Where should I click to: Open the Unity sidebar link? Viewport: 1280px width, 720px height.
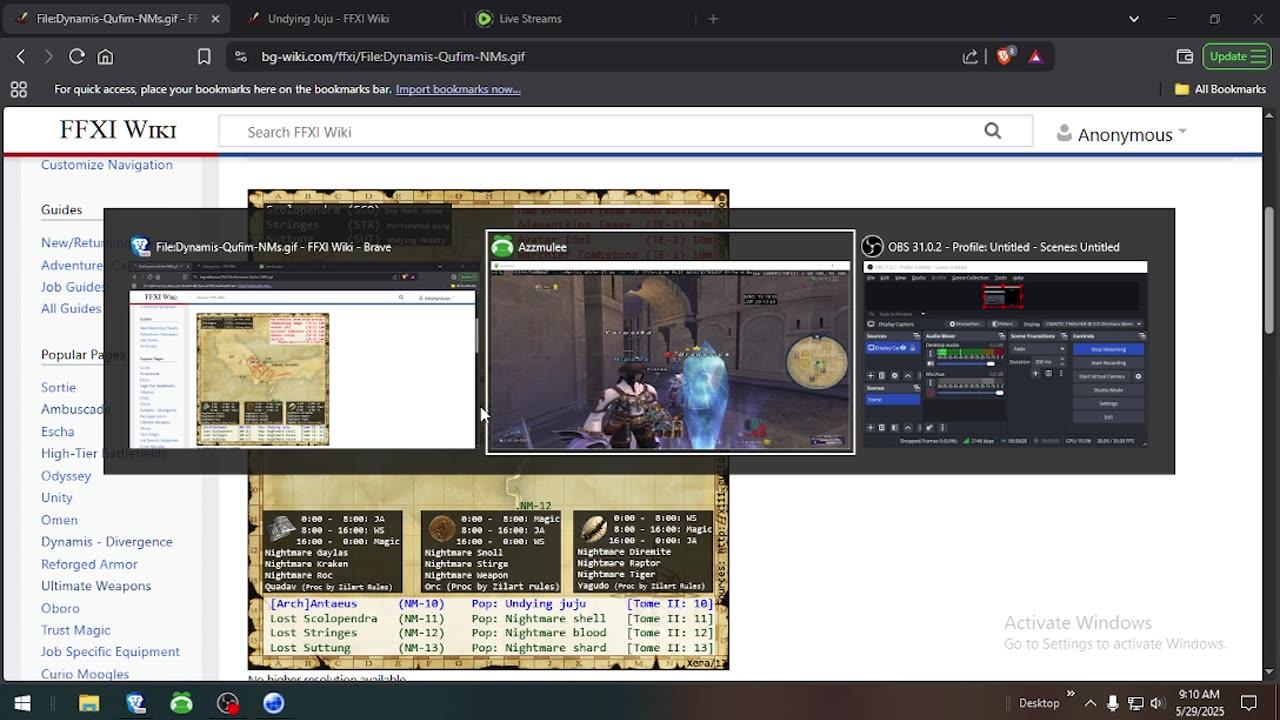coord(57,498)
